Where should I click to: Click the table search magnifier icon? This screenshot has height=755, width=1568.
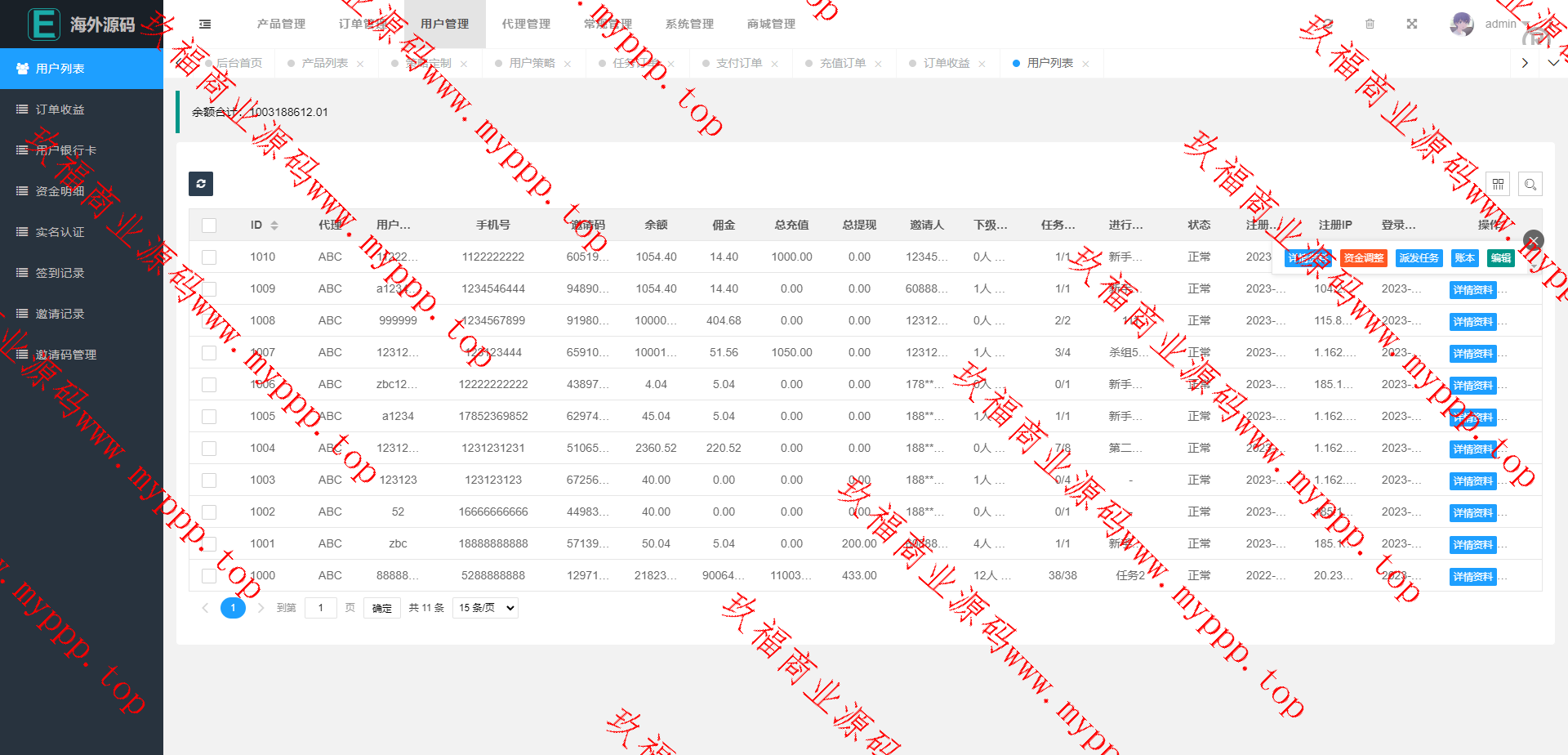(x=1530, y=185)
